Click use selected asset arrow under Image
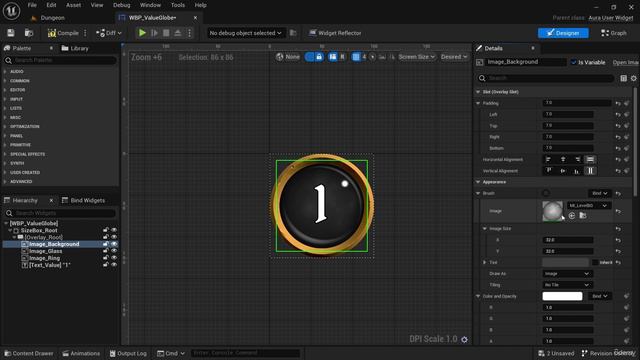 coord(572,216)
